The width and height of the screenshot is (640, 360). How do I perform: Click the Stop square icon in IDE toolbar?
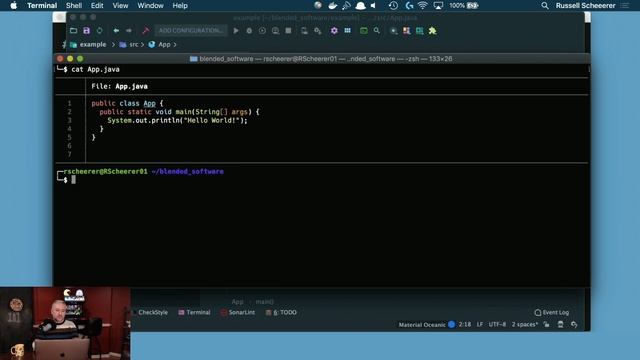tap(288, 31)
